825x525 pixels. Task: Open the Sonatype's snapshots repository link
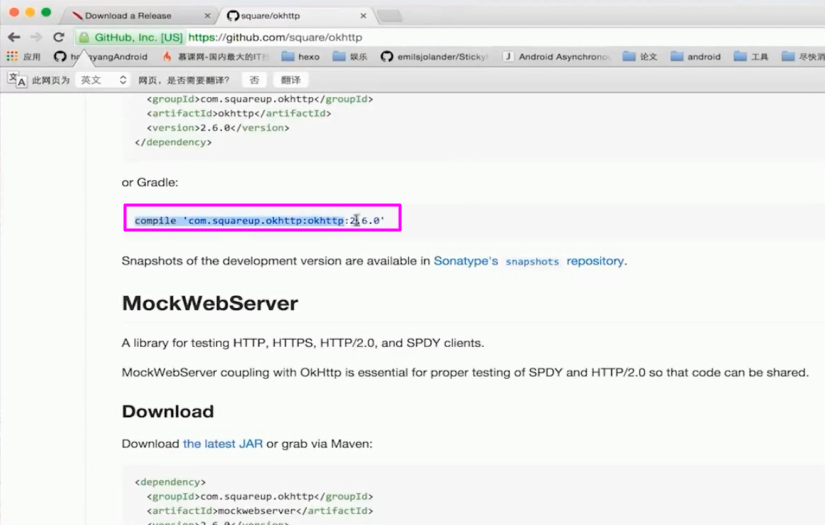click(x=529, y=261)
